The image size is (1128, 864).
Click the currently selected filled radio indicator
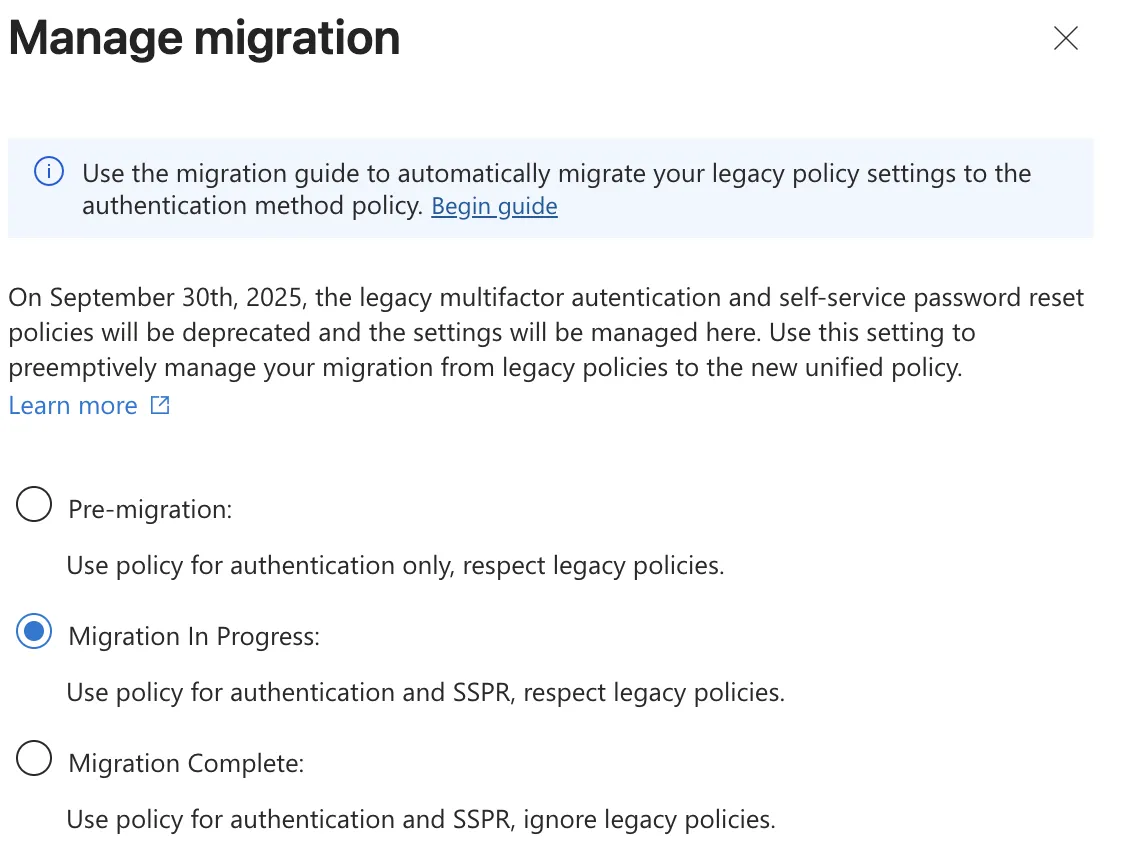click(x=33, y=632)
